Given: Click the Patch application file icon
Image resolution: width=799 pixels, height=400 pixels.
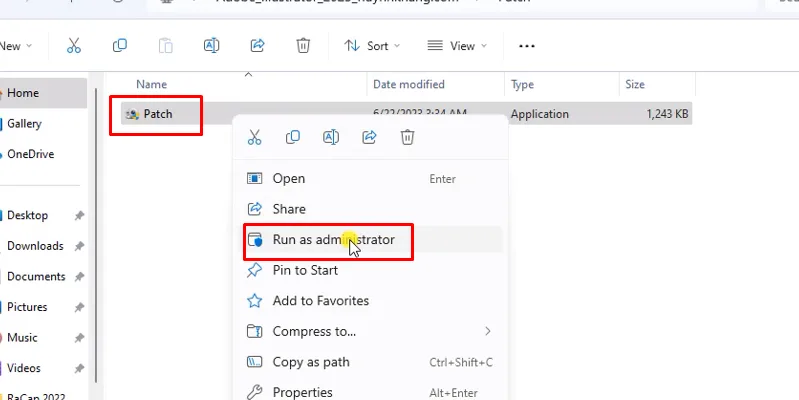Looking at the screenshot, I should [x=132, y=114].
